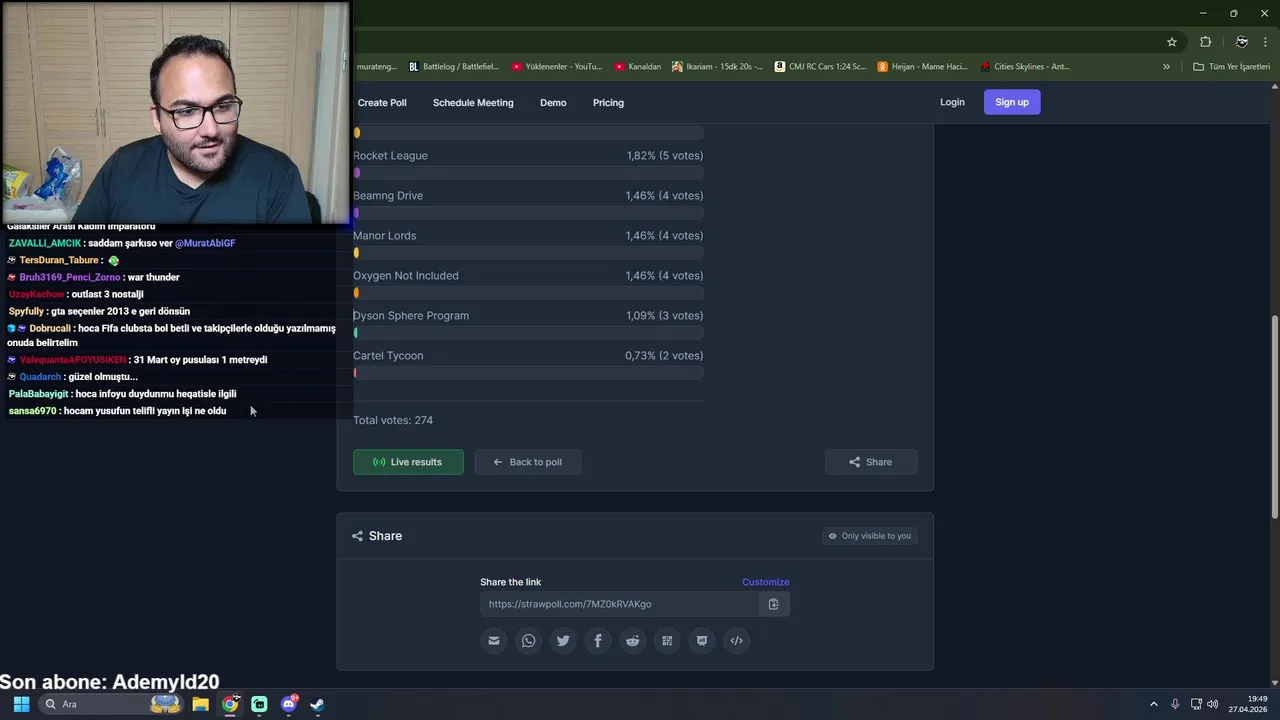Click the Beamng Drive result label

pyautogui.click(x=388, y=196)
